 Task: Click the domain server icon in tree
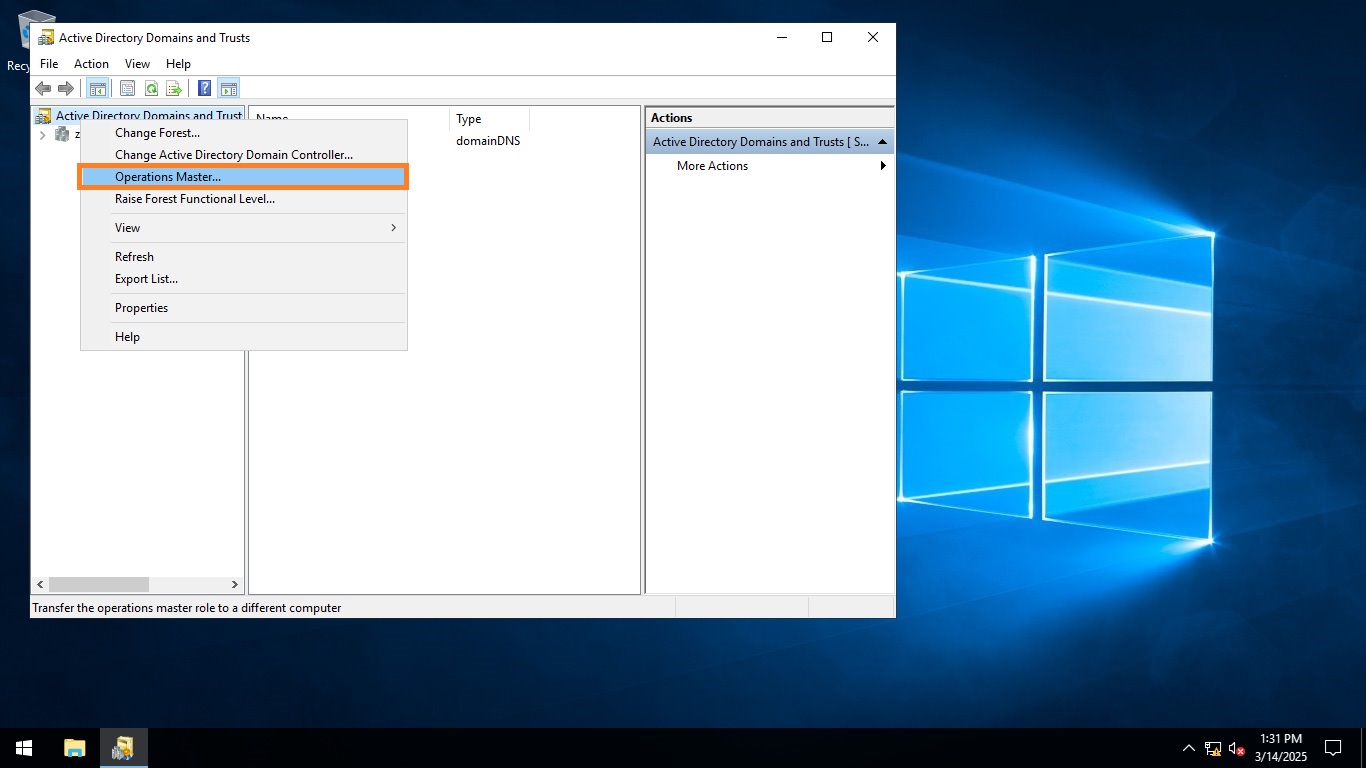[x=62, y=134]
